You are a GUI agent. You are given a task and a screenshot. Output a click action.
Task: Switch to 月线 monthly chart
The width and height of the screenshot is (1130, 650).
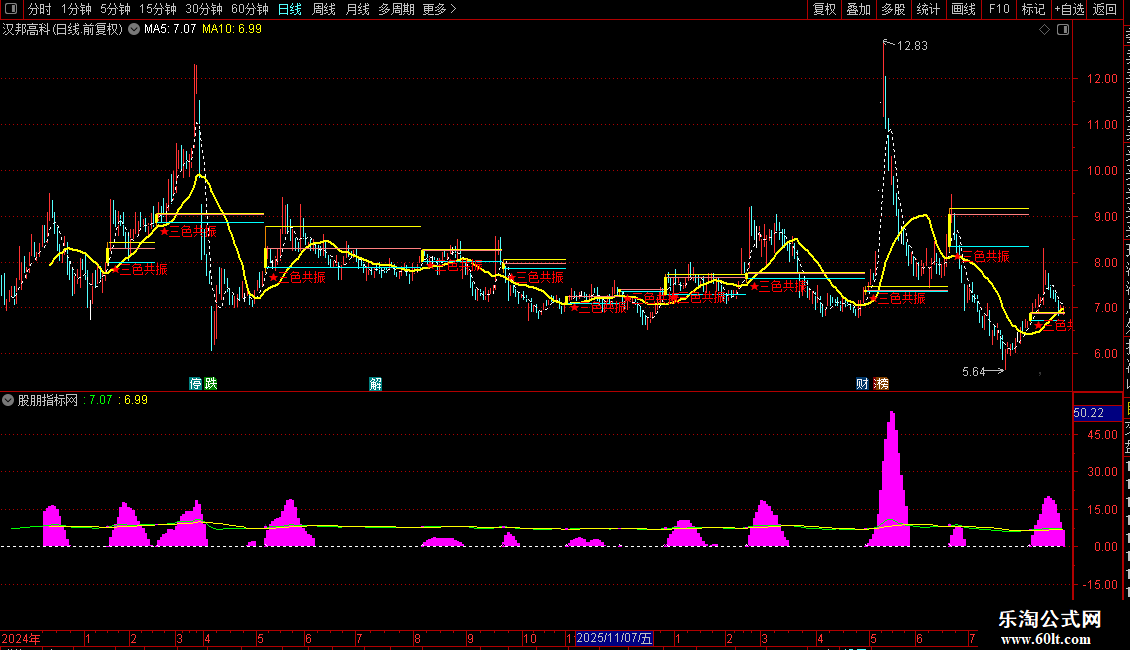357,9
